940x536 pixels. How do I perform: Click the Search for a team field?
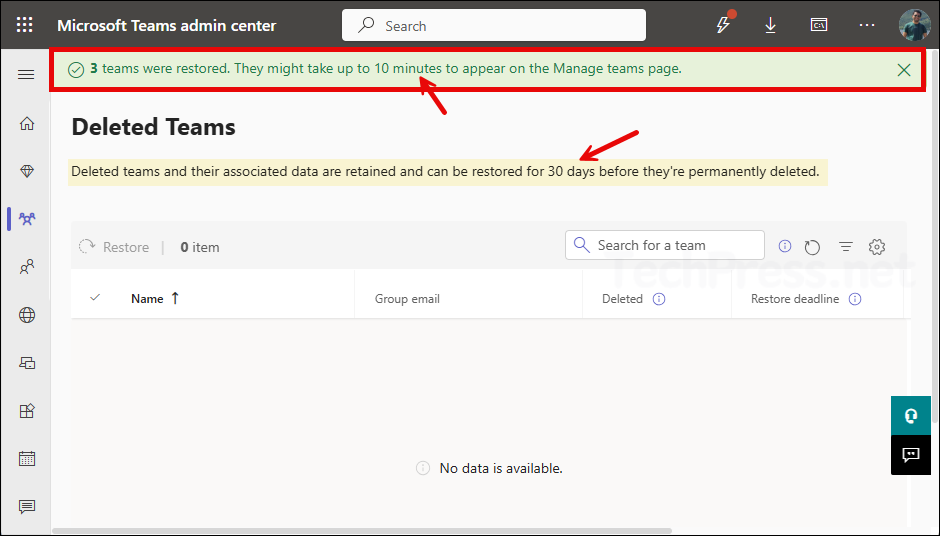(x=665, y=245)
